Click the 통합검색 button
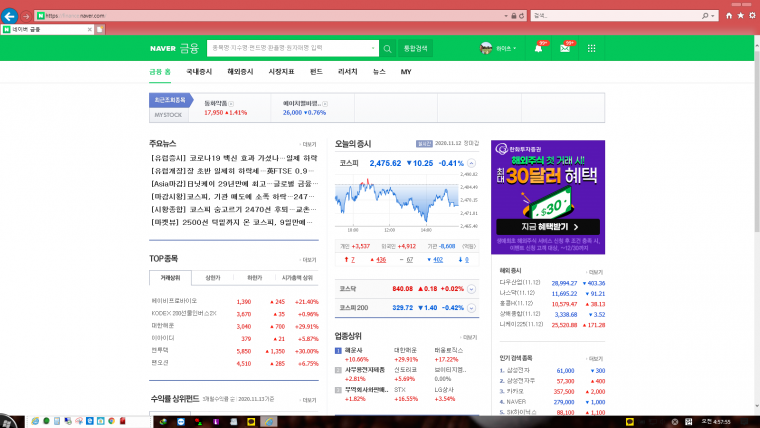 tap(415, 48)
